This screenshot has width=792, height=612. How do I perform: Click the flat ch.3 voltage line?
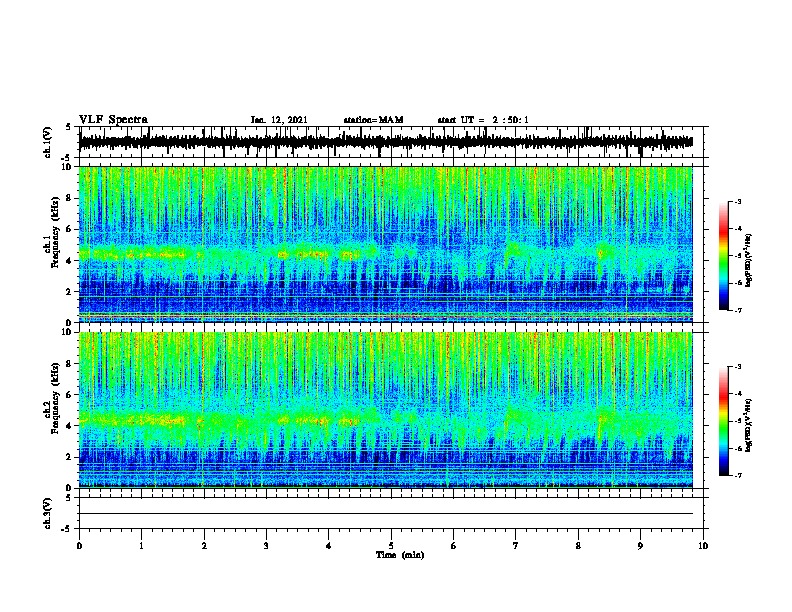click(x=385, y=514)
